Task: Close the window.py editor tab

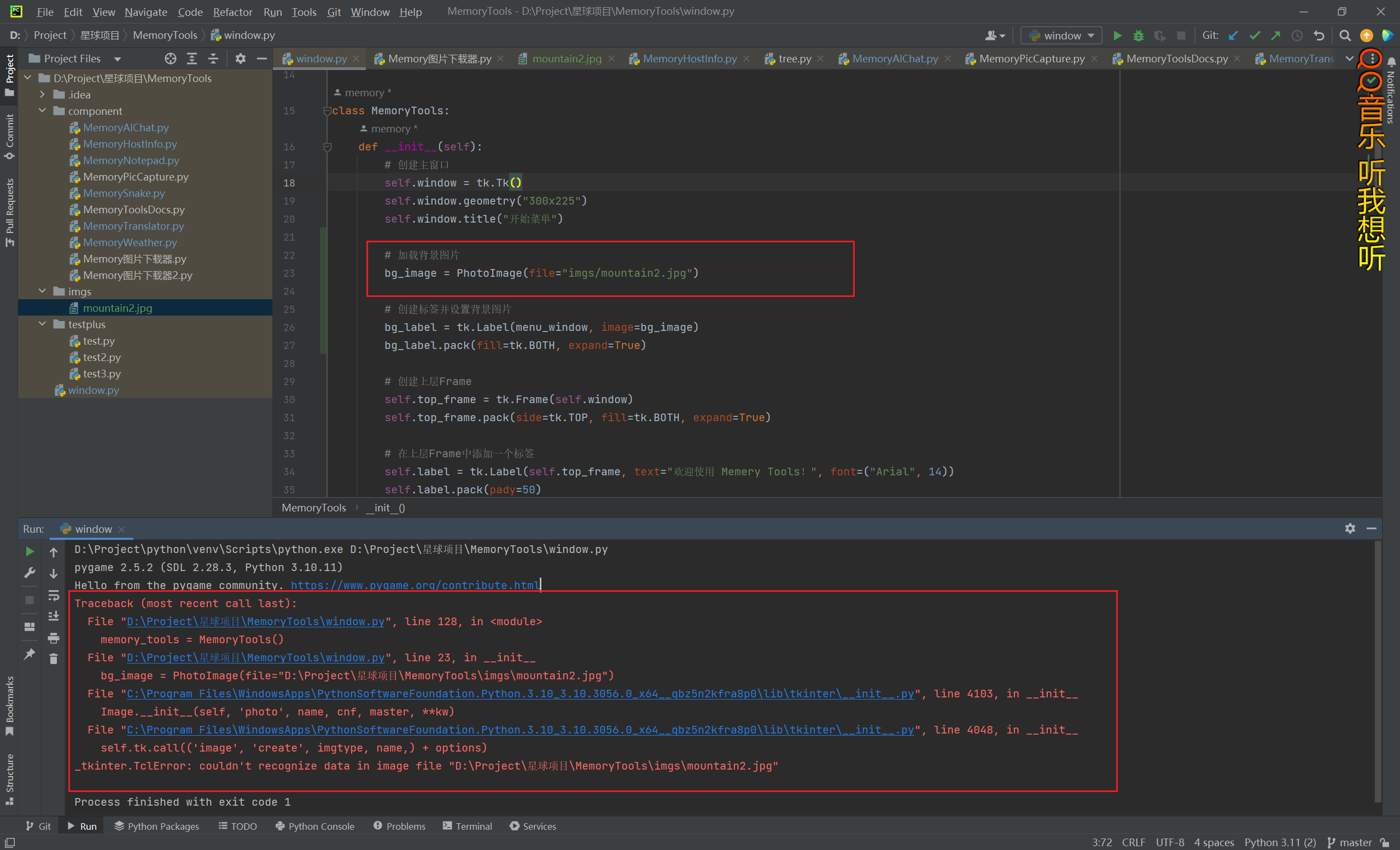Action: (355, 59)
